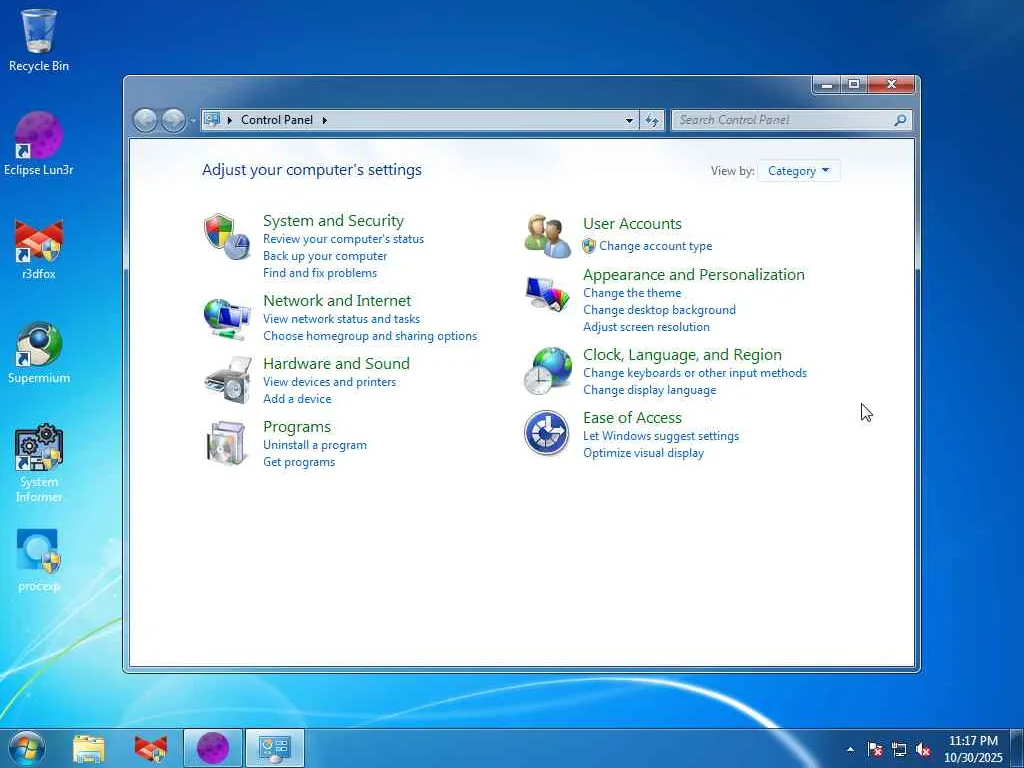Switch to Eclipse Lun3r taskbar button
This screenshot has height=768, width=1024.
213,748
